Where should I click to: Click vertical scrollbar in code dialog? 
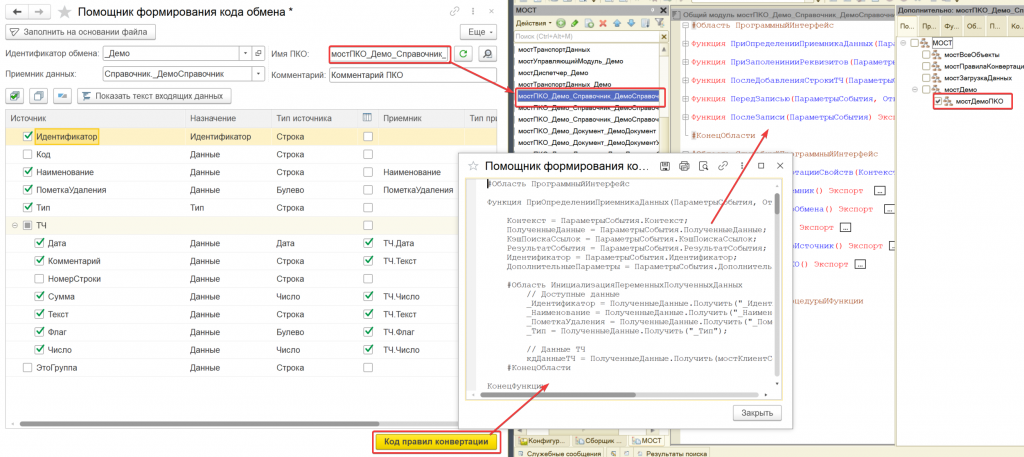(x=776, y=204)
